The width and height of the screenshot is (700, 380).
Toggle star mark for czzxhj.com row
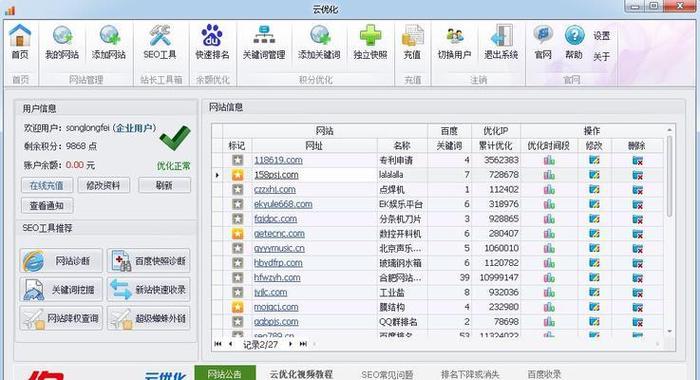pos(238,190)
